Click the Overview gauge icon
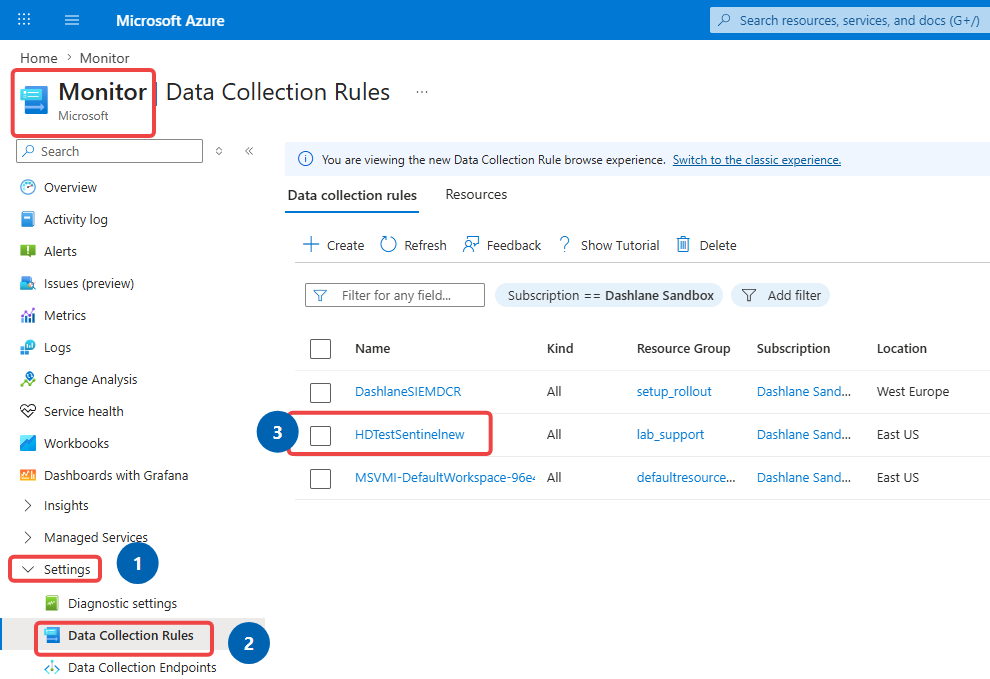990x679 pixels. pos(28,187)
